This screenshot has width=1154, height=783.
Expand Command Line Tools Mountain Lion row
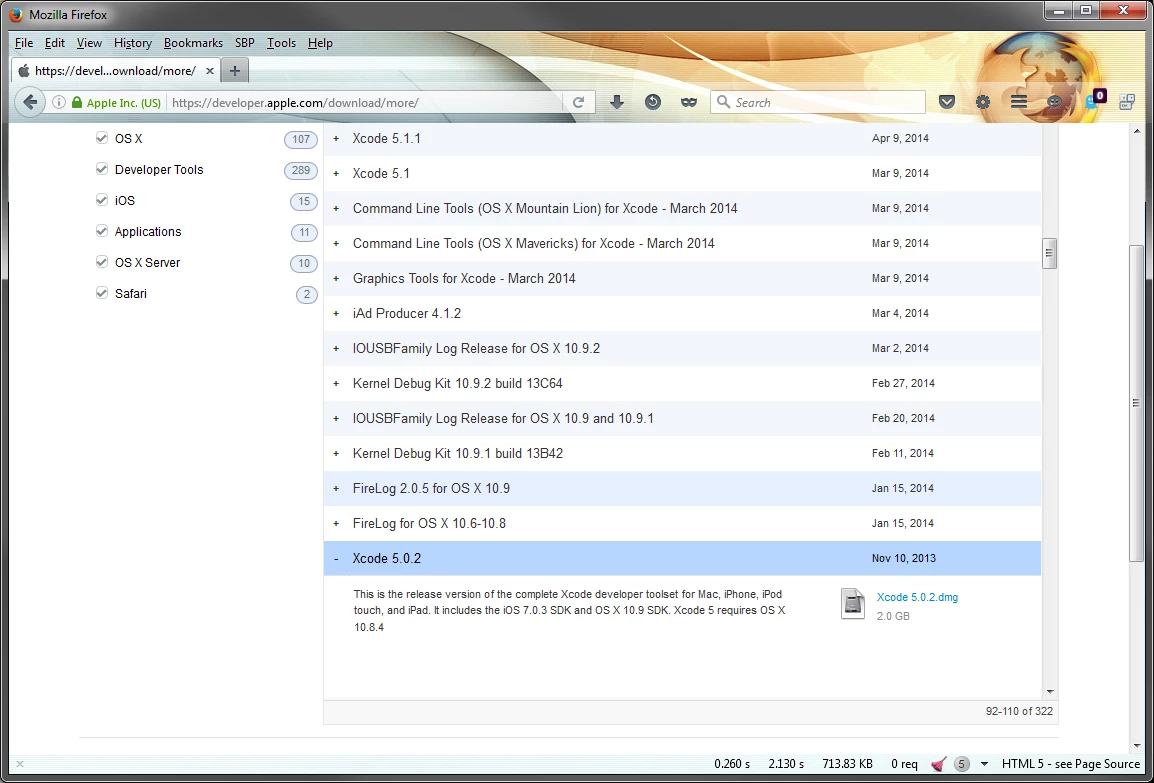click(x=336, y=208)
